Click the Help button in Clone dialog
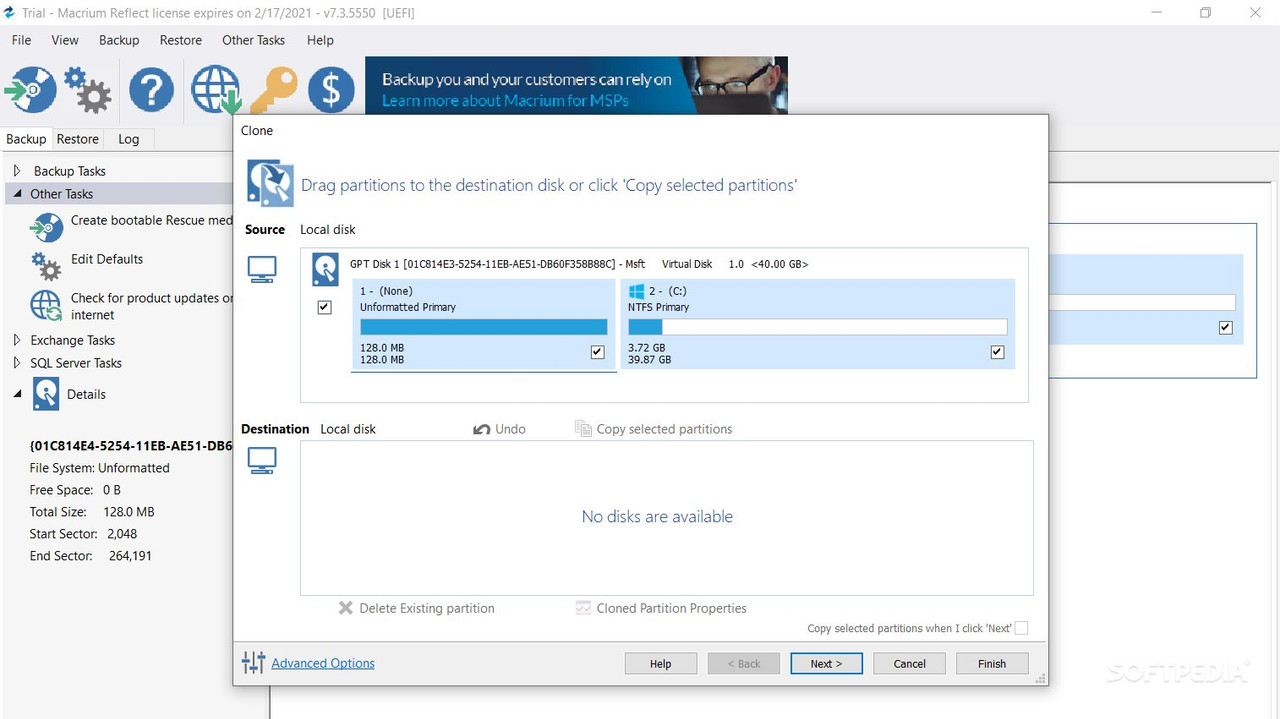 [661, 663]
